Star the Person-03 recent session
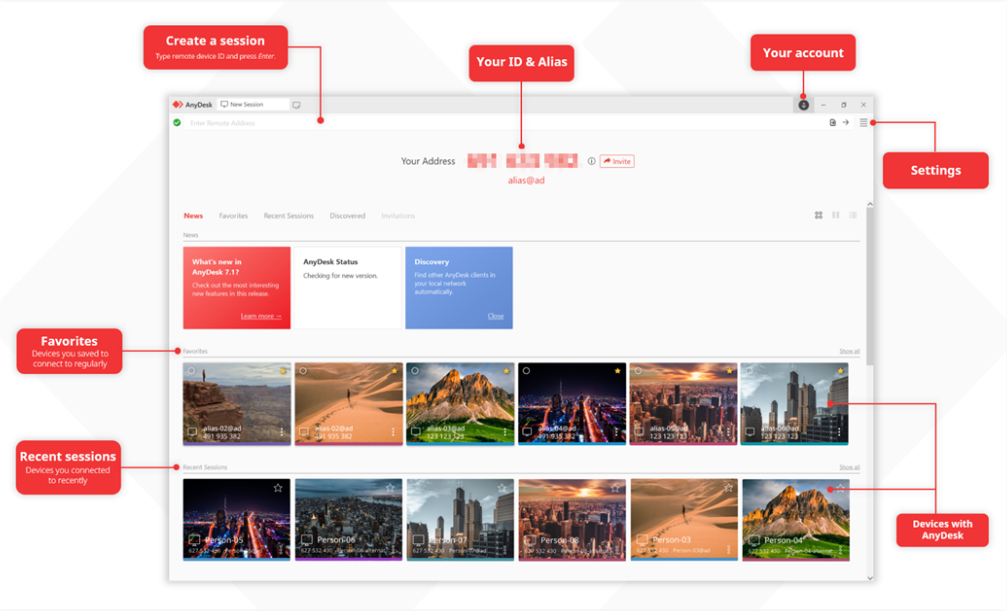Image resolution: width=1007 pixels, height=611 pixels. pyautogui.click(x=728, y=488)
